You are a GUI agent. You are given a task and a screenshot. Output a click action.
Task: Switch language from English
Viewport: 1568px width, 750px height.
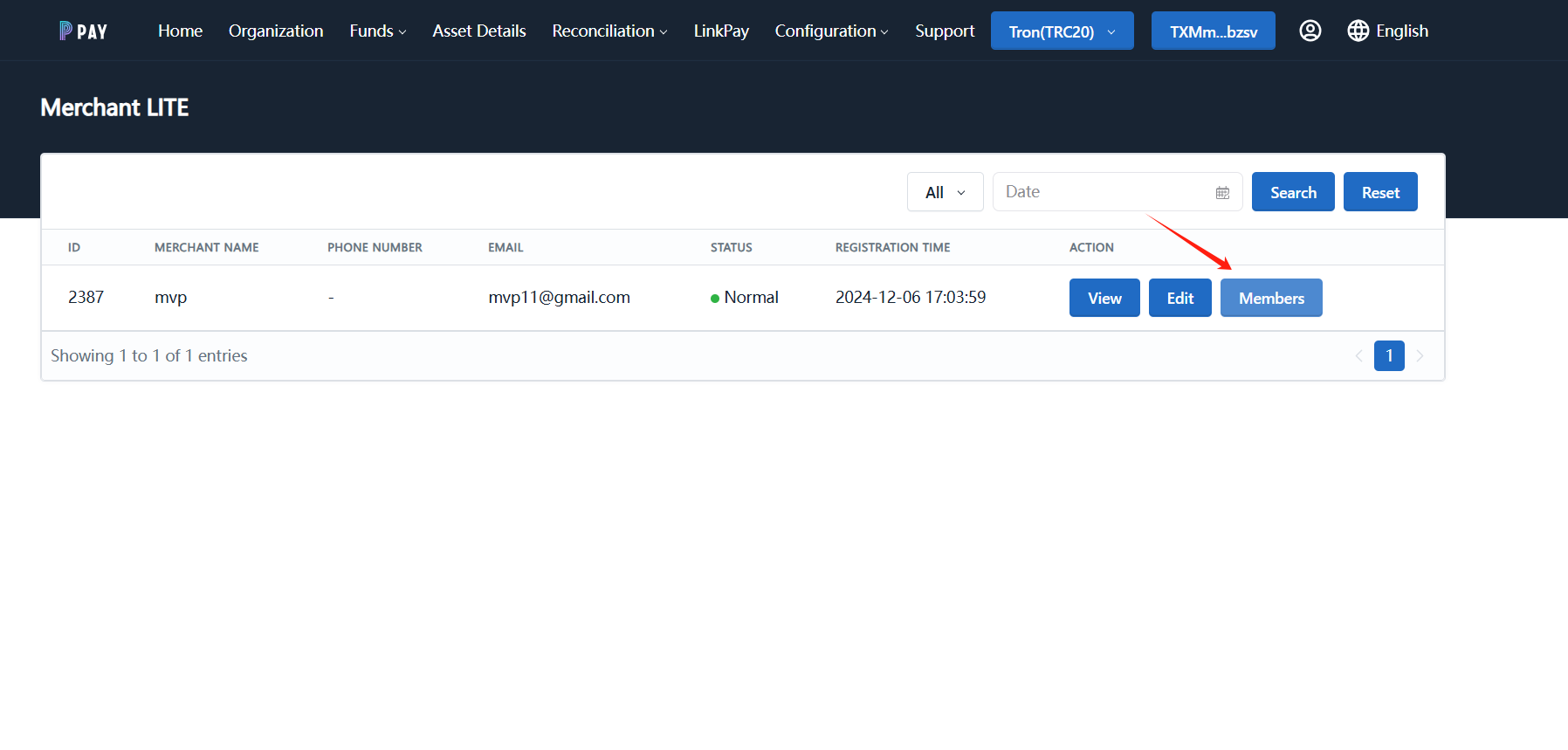[x=1401, y=31]
